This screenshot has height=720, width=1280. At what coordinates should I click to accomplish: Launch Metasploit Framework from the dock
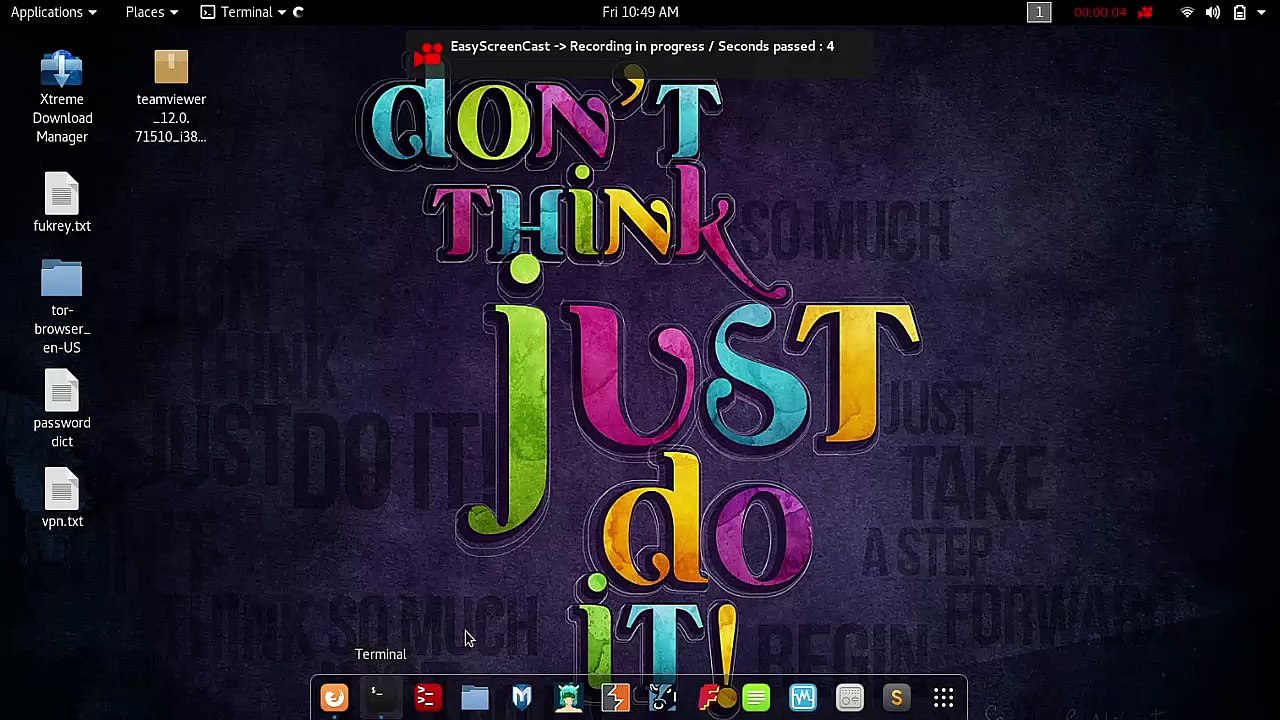(521, 697)
